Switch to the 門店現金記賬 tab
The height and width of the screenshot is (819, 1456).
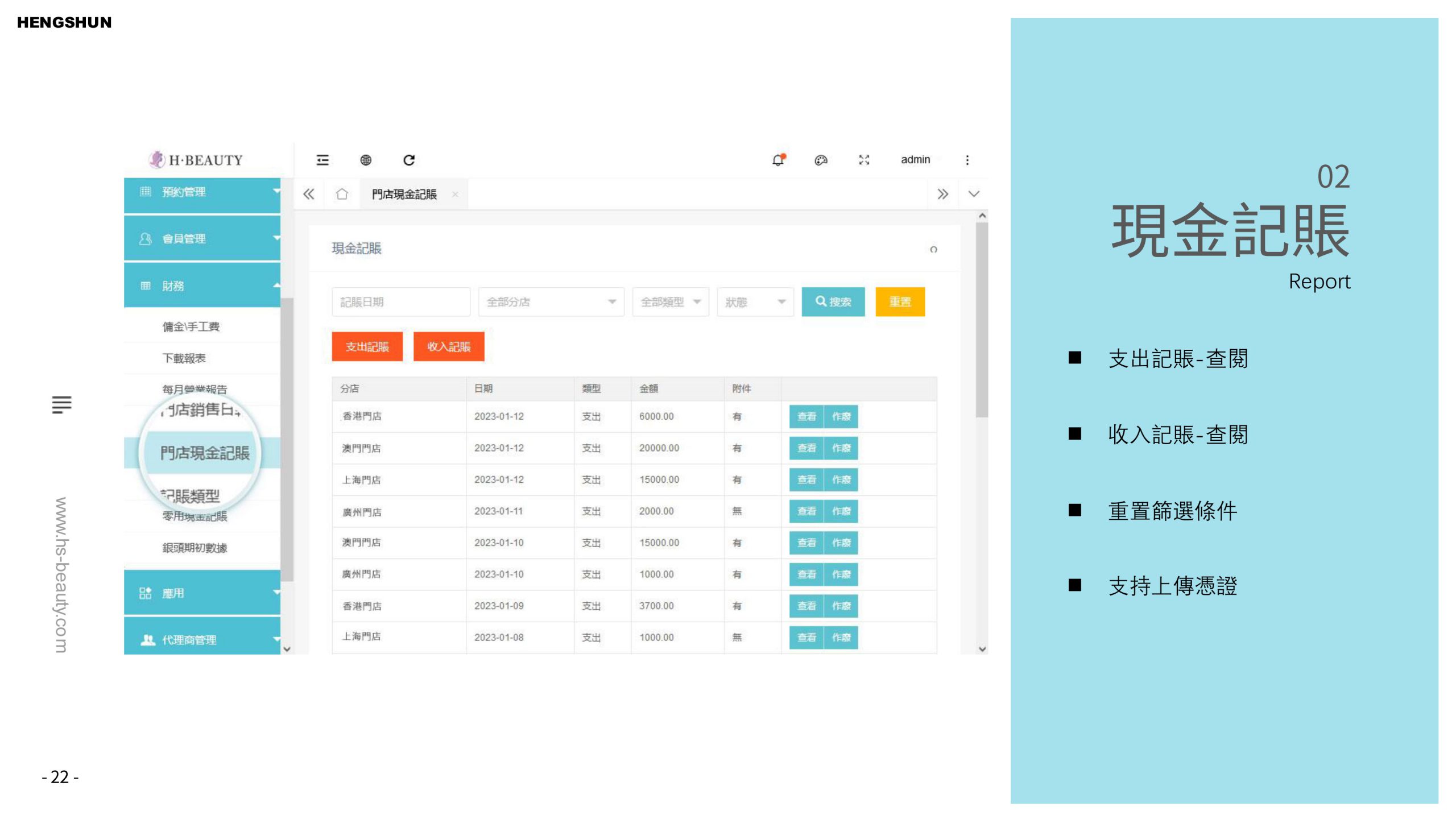click(404, 194)
